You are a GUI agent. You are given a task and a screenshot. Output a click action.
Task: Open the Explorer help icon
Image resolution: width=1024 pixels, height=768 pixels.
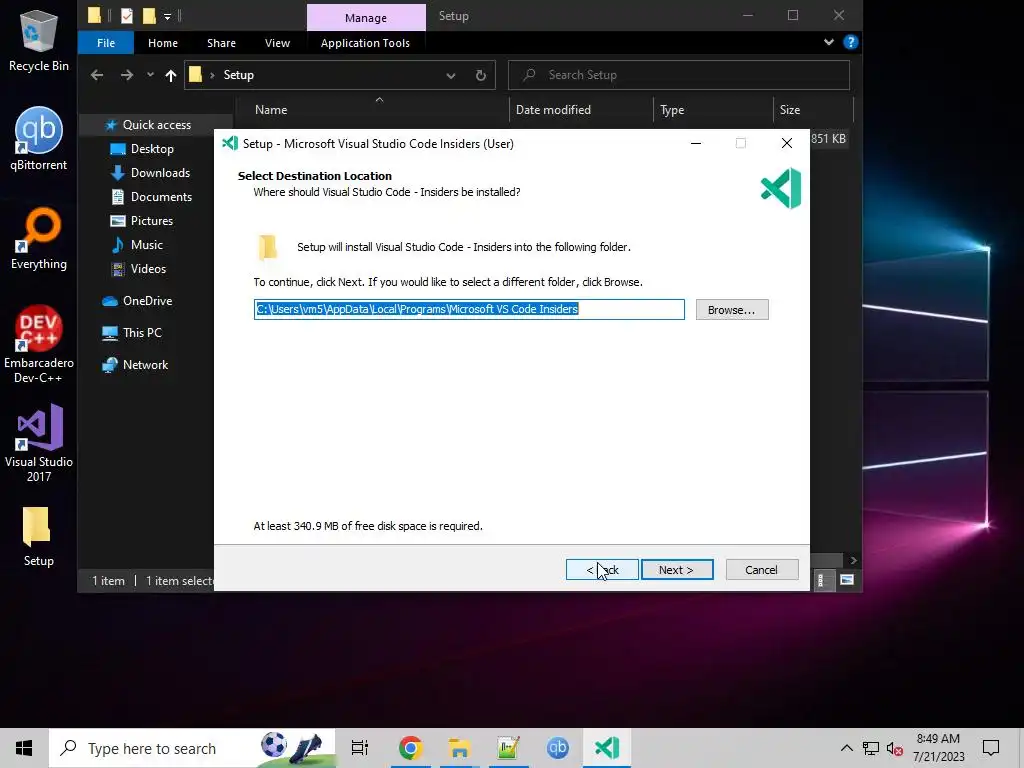click(850, 42)
